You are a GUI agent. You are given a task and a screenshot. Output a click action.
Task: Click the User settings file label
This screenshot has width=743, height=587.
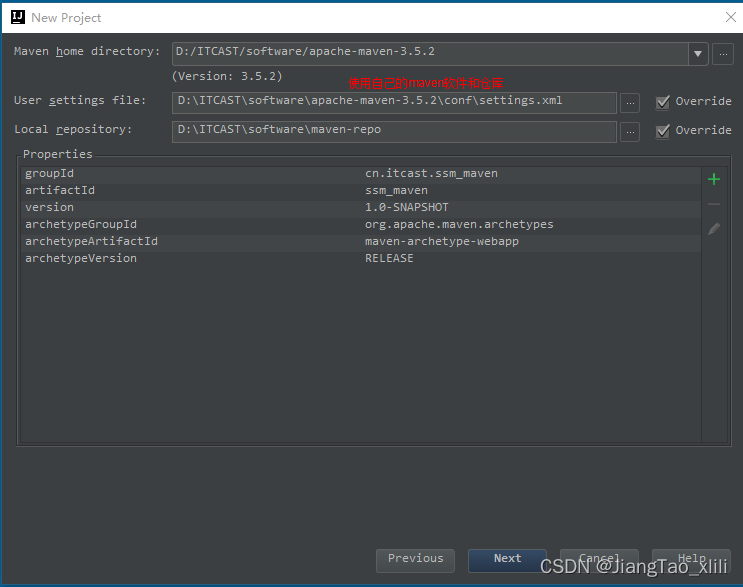[x=80, y=101]
